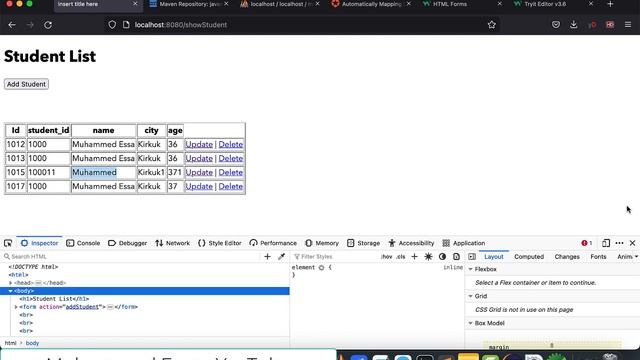Select the Fonts sidebar tab
640x360 pixels.
[x=598, y=257]
